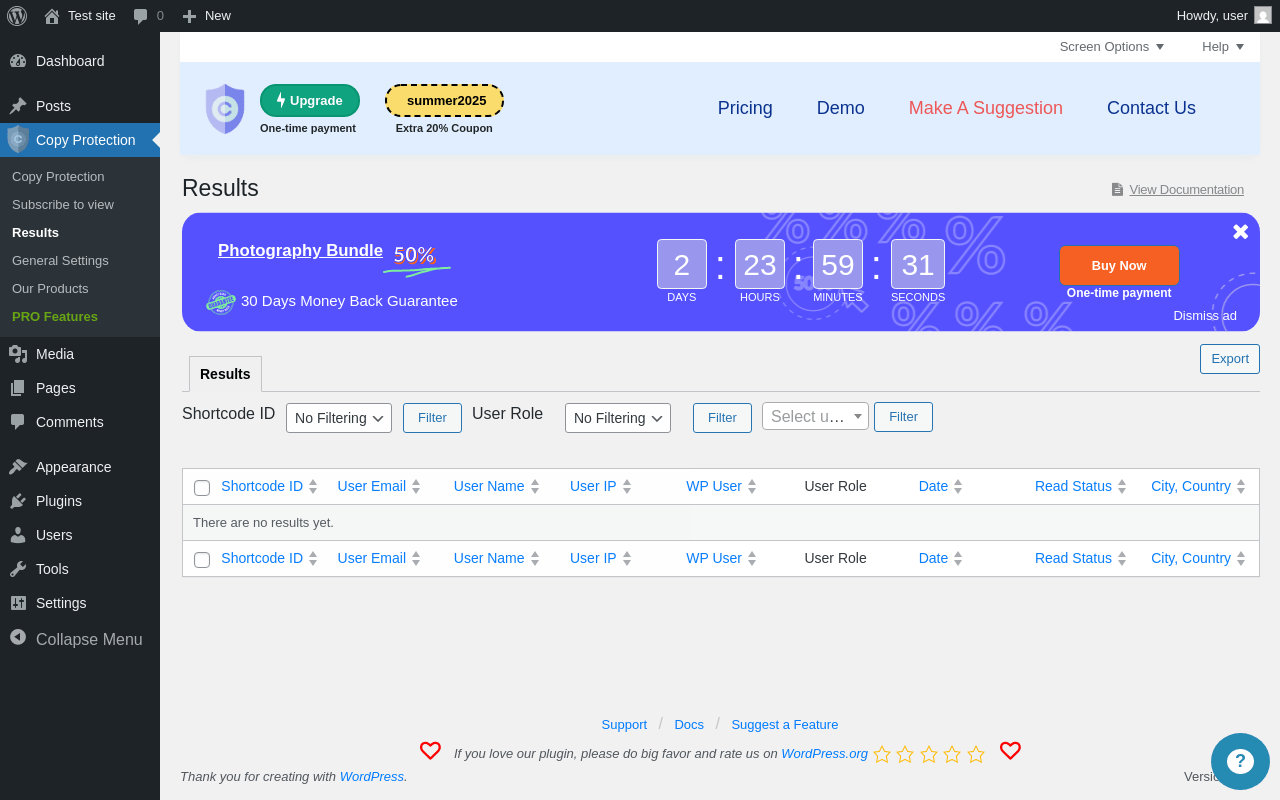The height and width of the screenshot is (800, 1280).
Task: Open the View Documentation link
Action: pos(1186,190)
